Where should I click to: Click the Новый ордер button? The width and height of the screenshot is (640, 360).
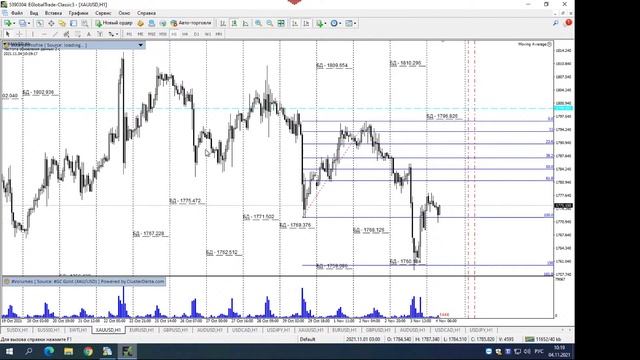[x=114, y=23]
